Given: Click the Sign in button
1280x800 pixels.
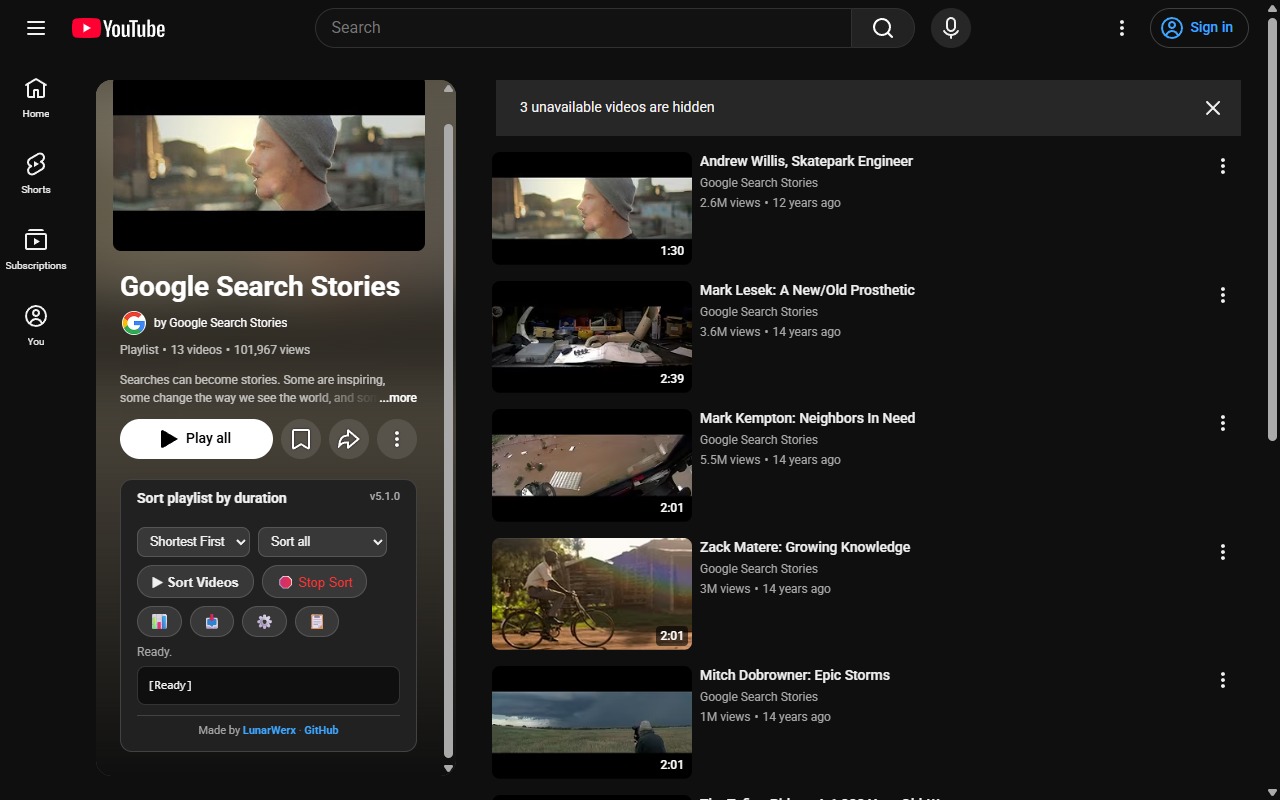Looking at the screenshot, I should (x=1199, y=28).
